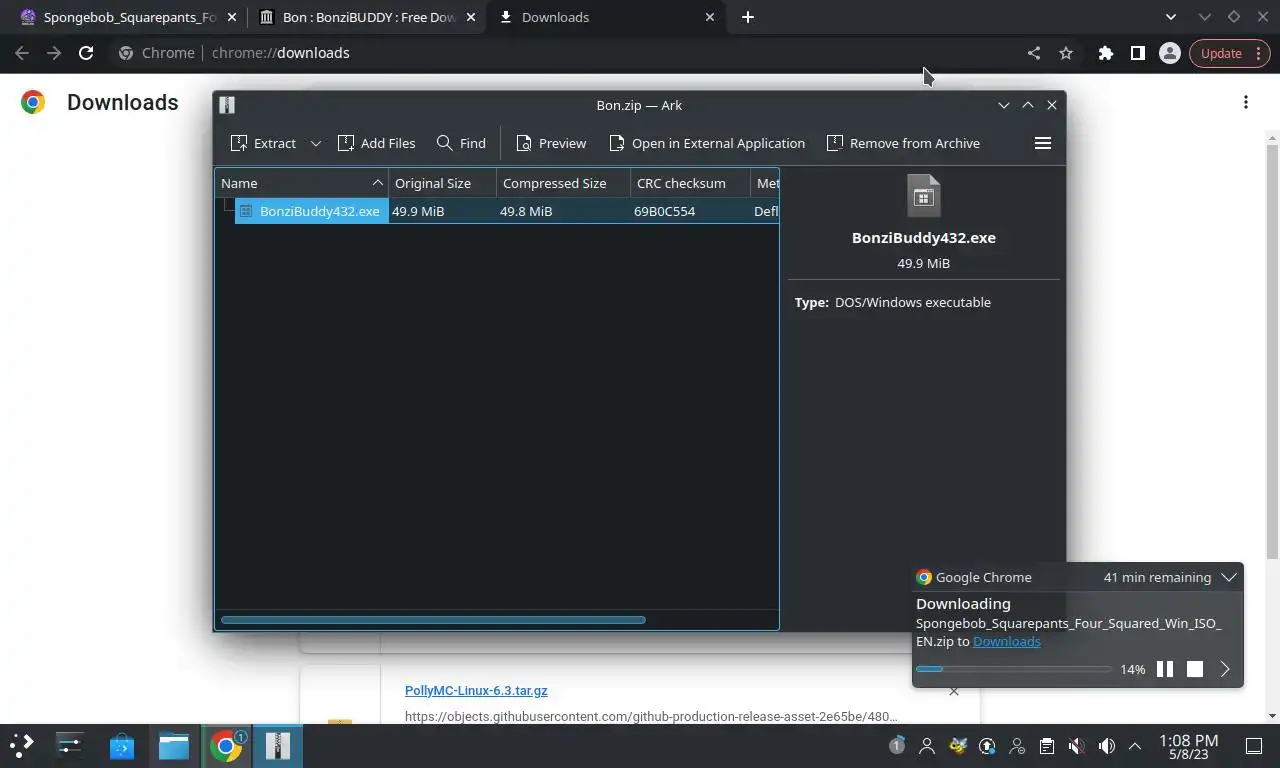Screen dimensions: 1280x768
Task: Share this page icon in address bar
Action: (1034, 53)
